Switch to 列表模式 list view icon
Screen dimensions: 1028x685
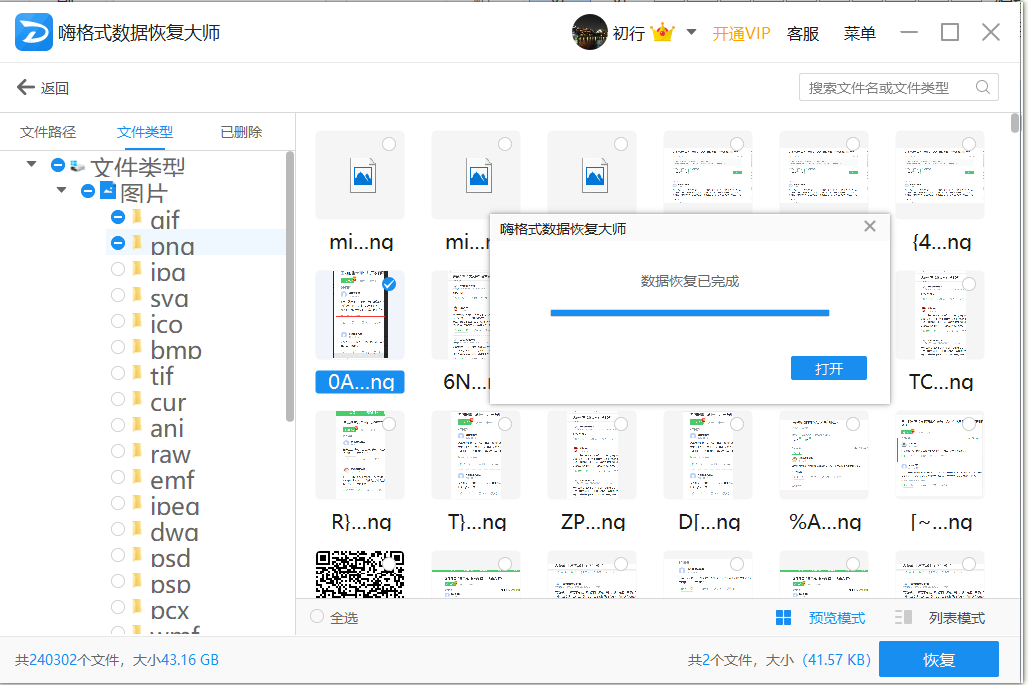[x=903, y=617]
